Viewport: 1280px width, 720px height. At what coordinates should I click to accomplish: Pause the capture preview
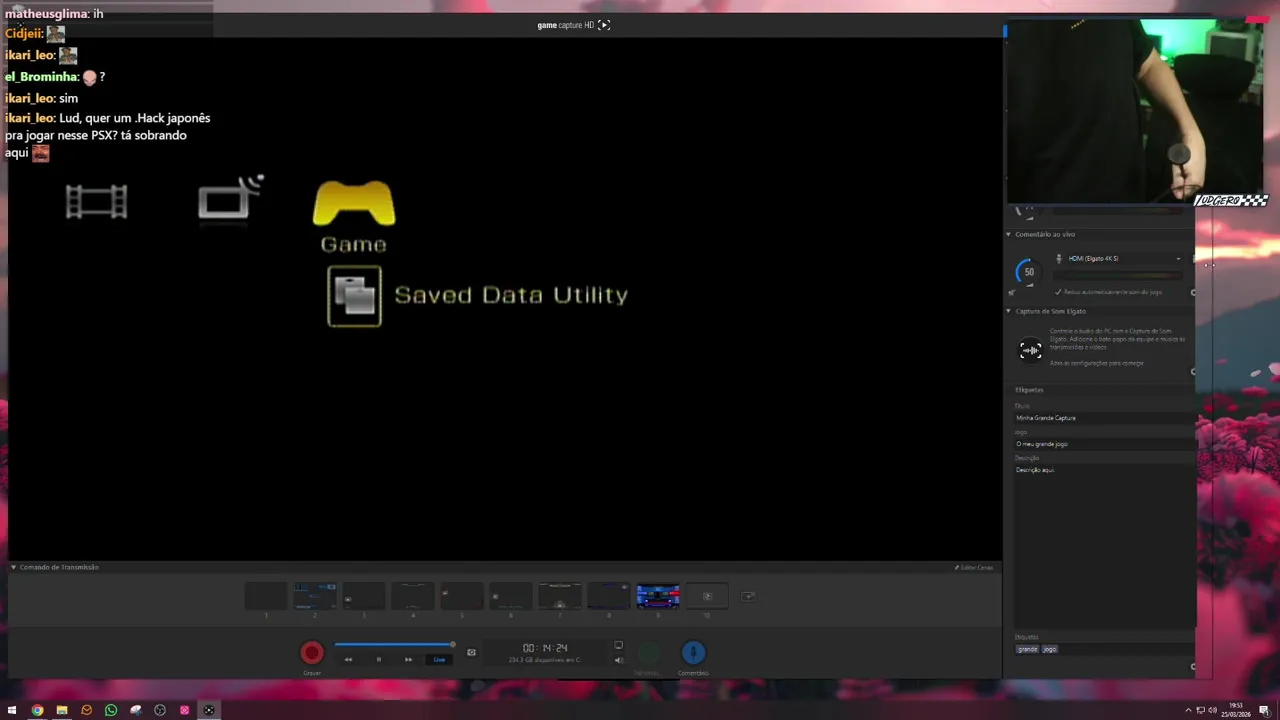click(378, 659)
